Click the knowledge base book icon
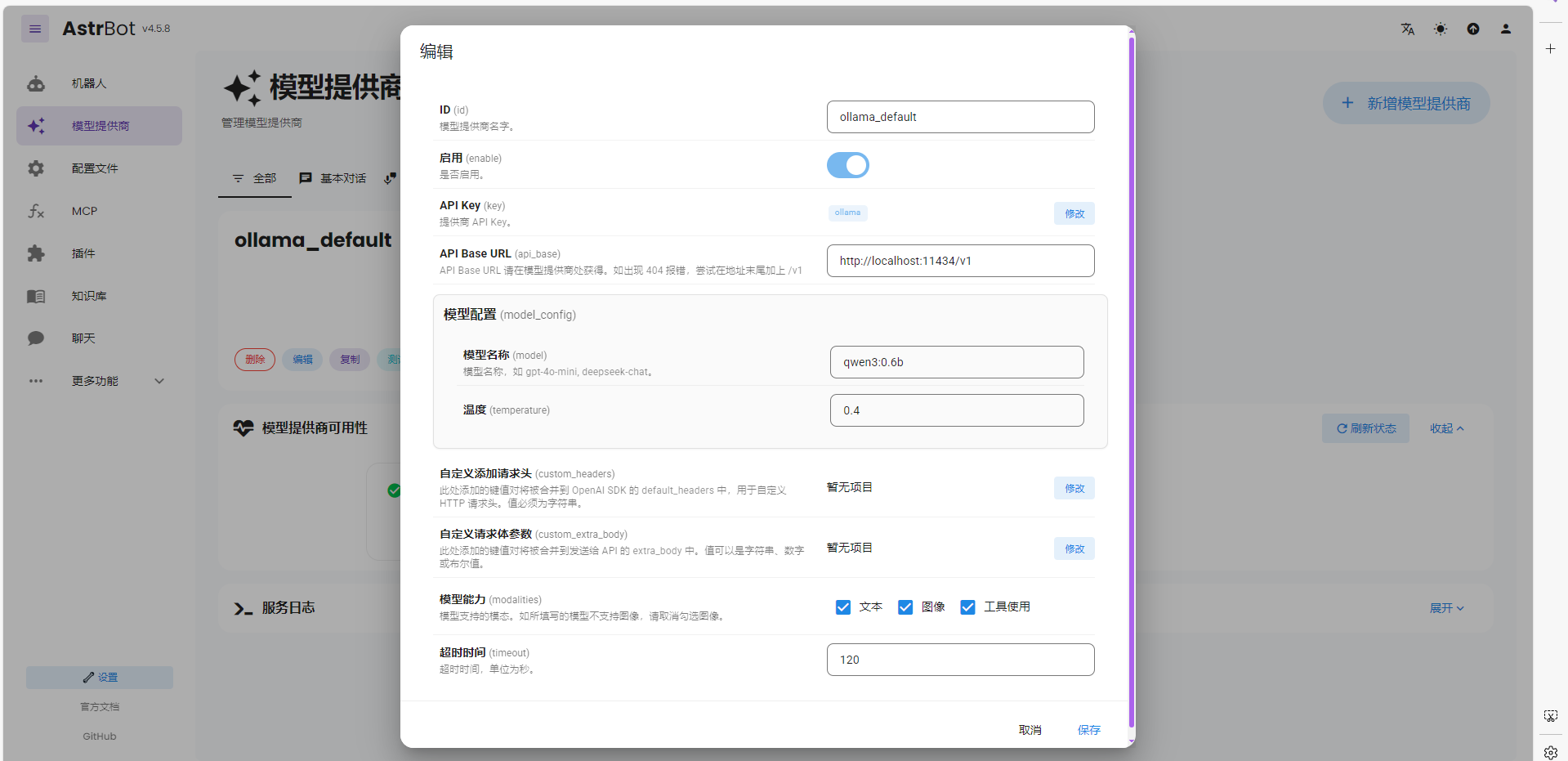 36,296
